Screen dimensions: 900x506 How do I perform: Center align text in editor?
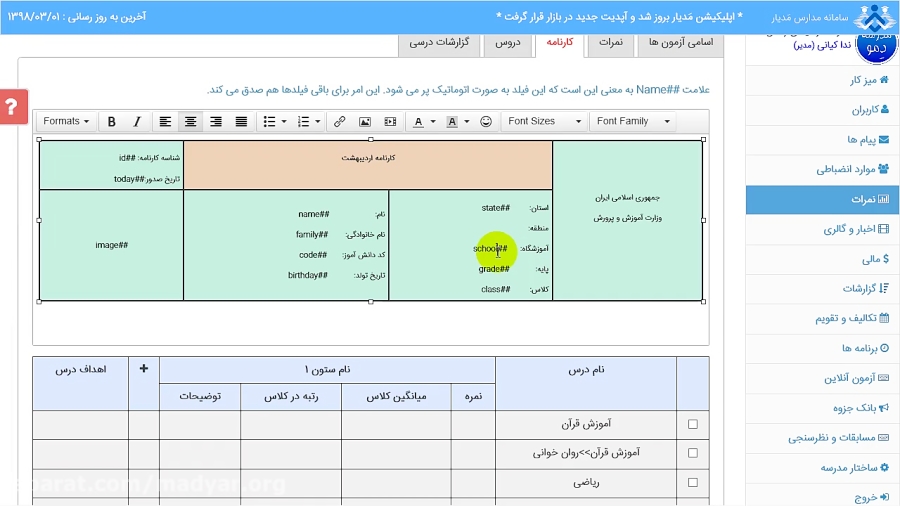click(191, 122)
